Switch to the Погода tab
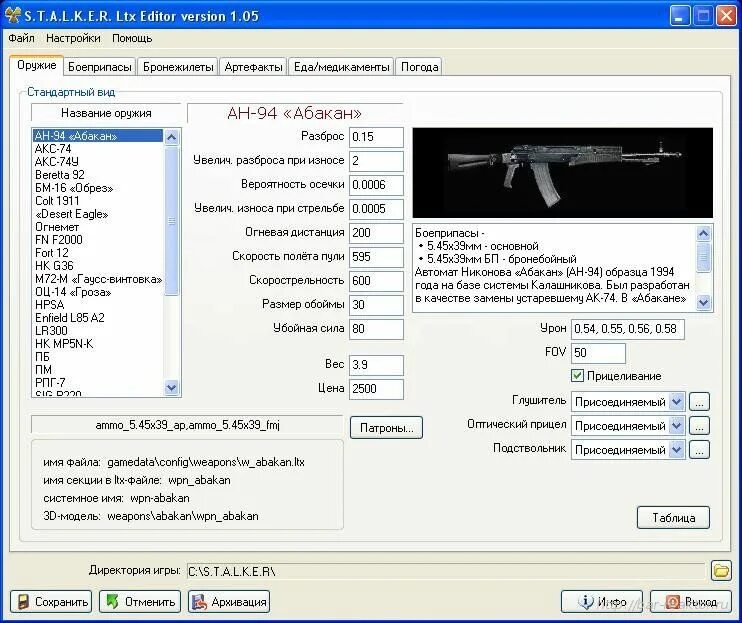 click(419, 67)
